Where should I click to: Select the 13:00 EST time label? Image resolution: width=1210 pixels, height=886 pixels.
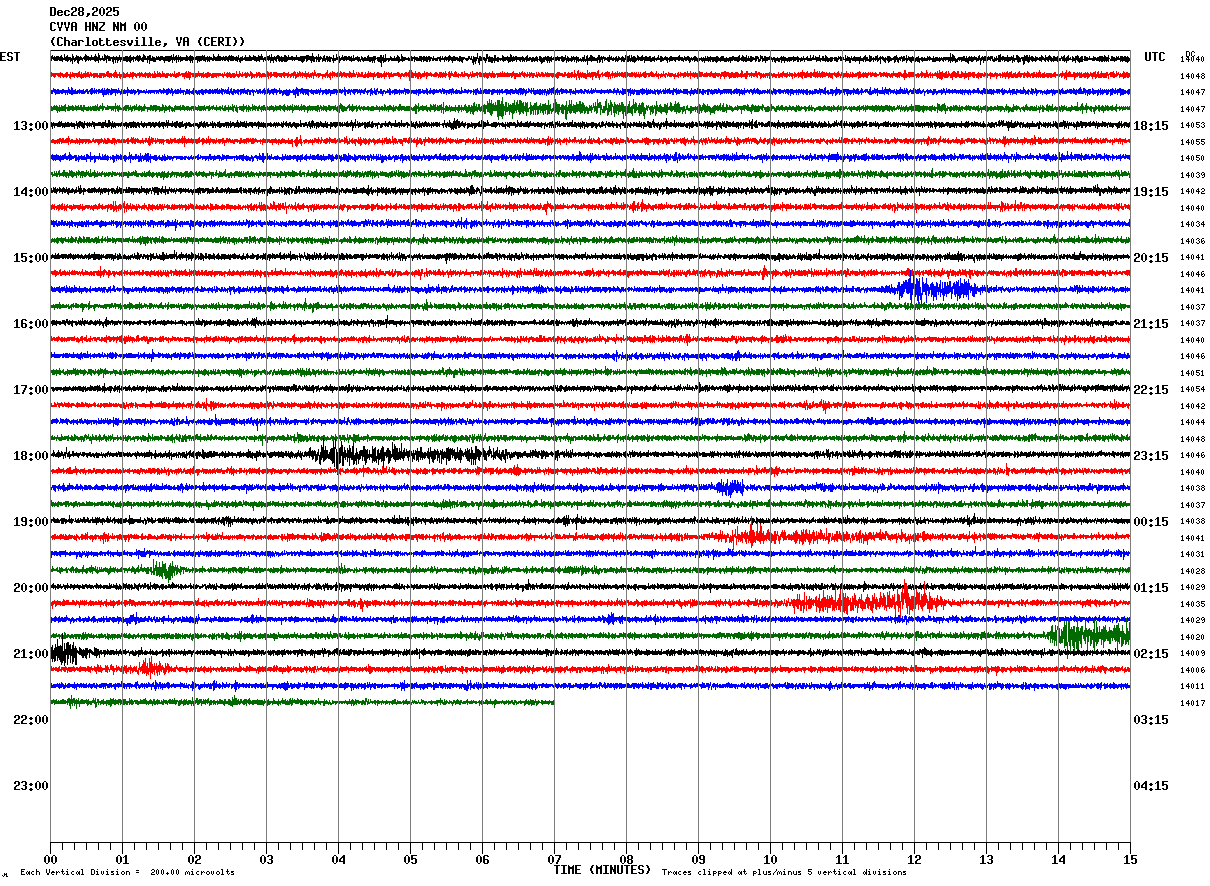click(x=30, y=126)
